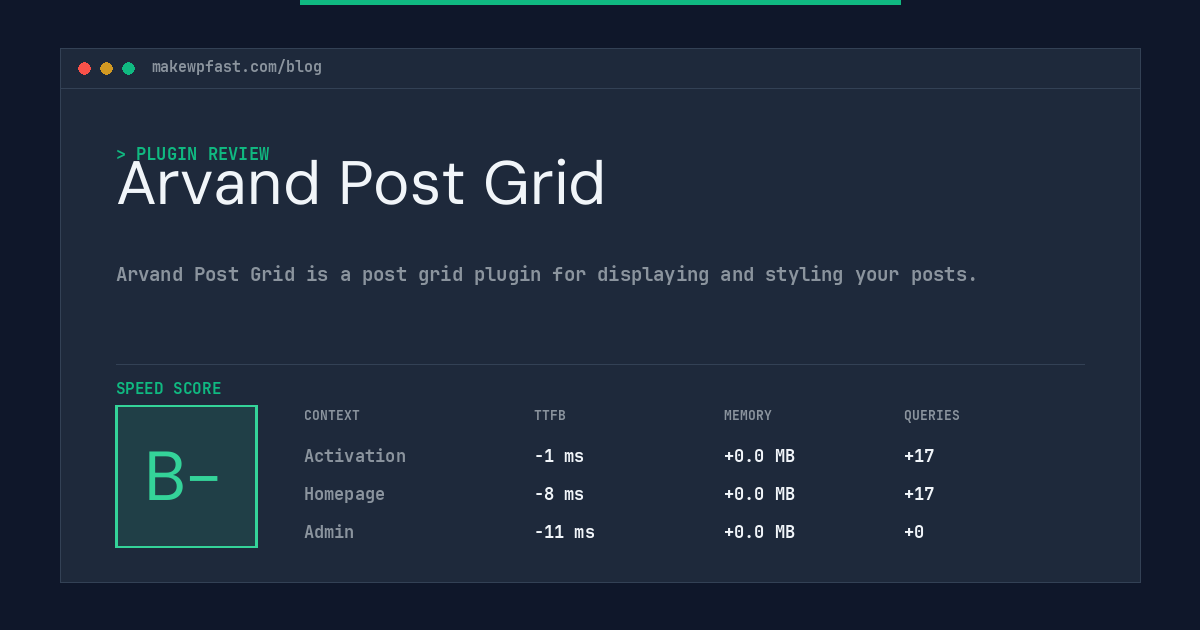The width and height of the screenshot is (1200, 630).
Task: Click the Admin queries '+0' value
Action: pyautogui.click(x=914, y=532)
